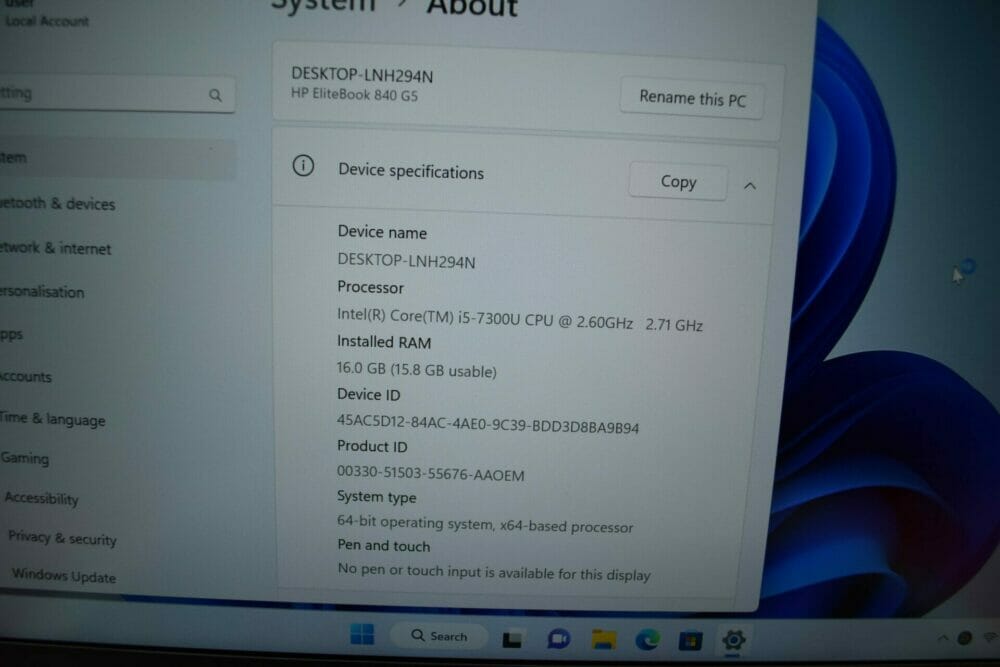Open Accounts settings page
Image resolution: width=1000 pixels, height=667 pixels.
[26, 376]
